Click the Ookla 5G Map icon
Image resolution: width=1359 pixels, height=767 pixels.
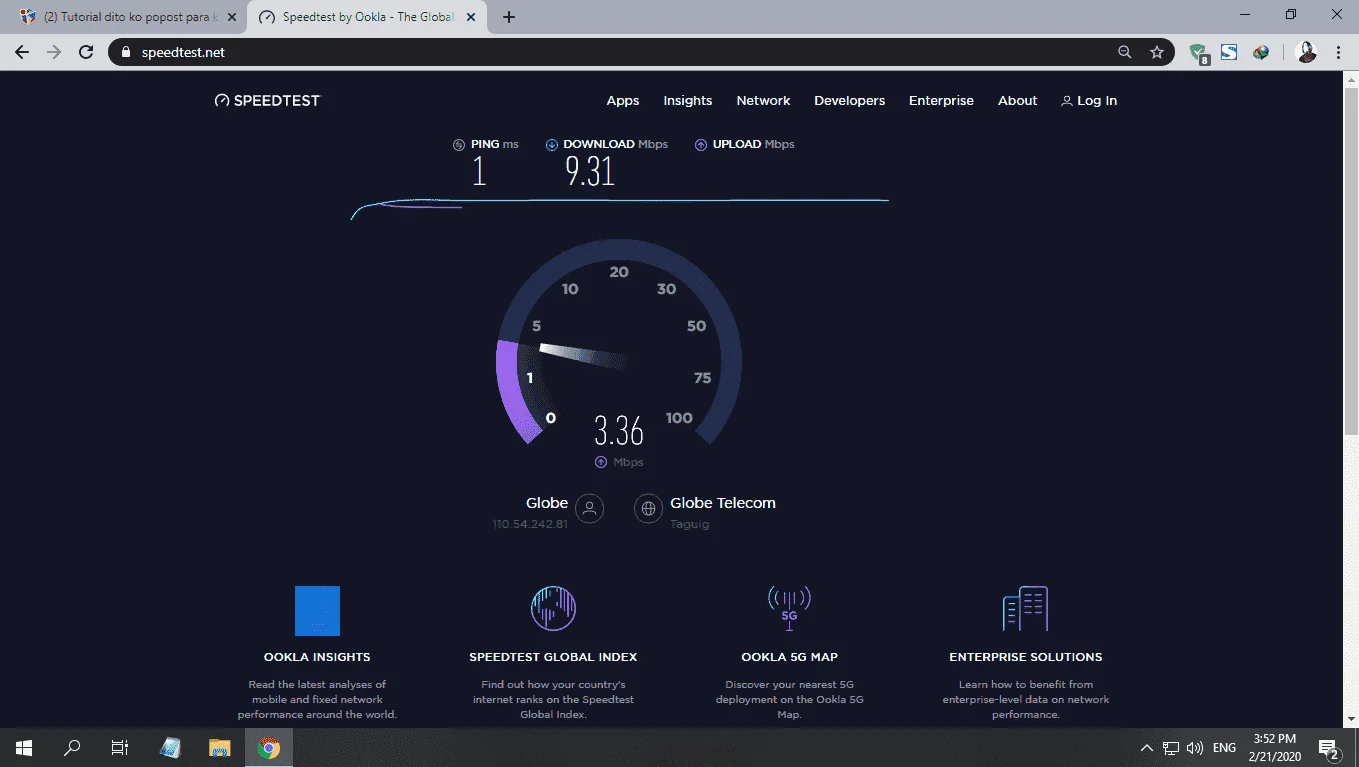789,608
